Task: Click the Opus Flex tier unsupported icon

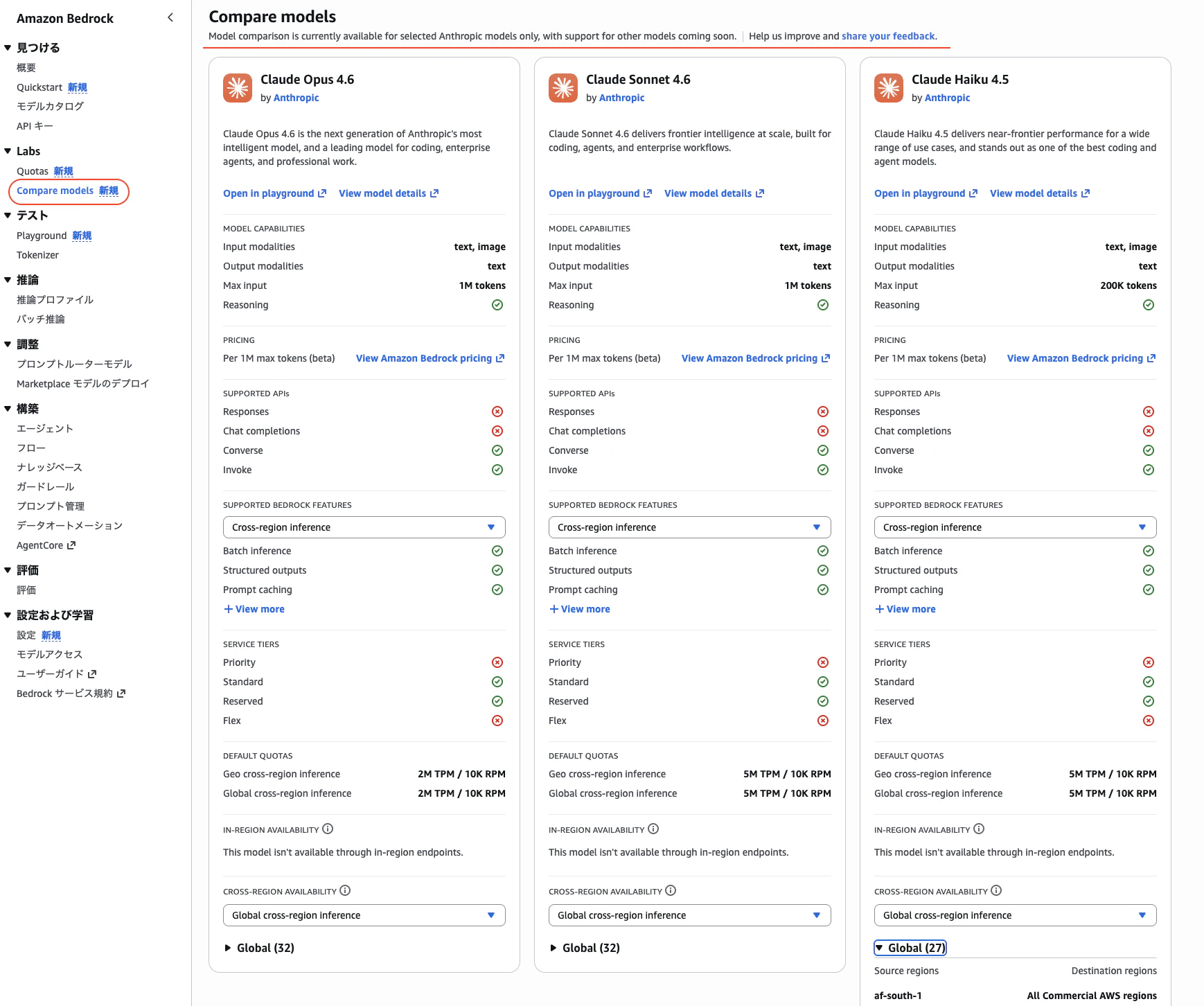Action: [x=497, y=721]
